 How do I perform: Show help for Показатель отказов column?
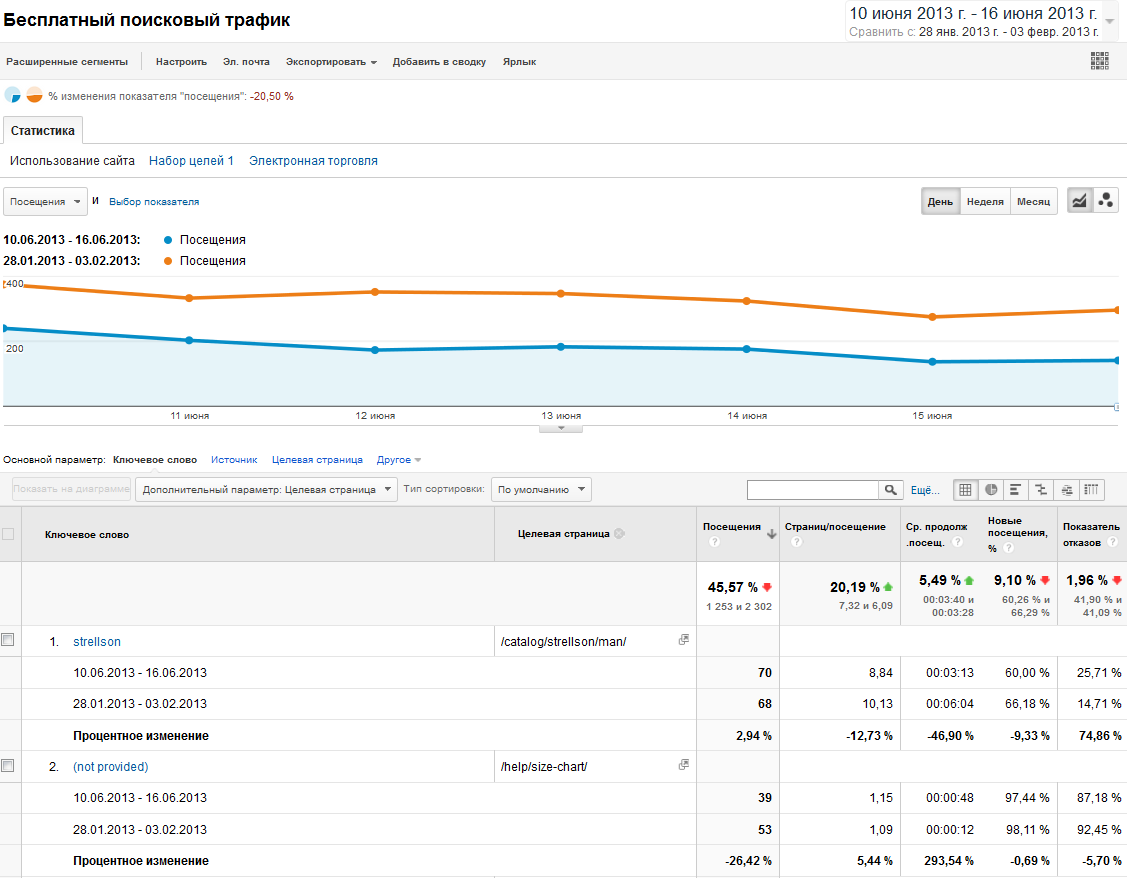click(1113, 542)
